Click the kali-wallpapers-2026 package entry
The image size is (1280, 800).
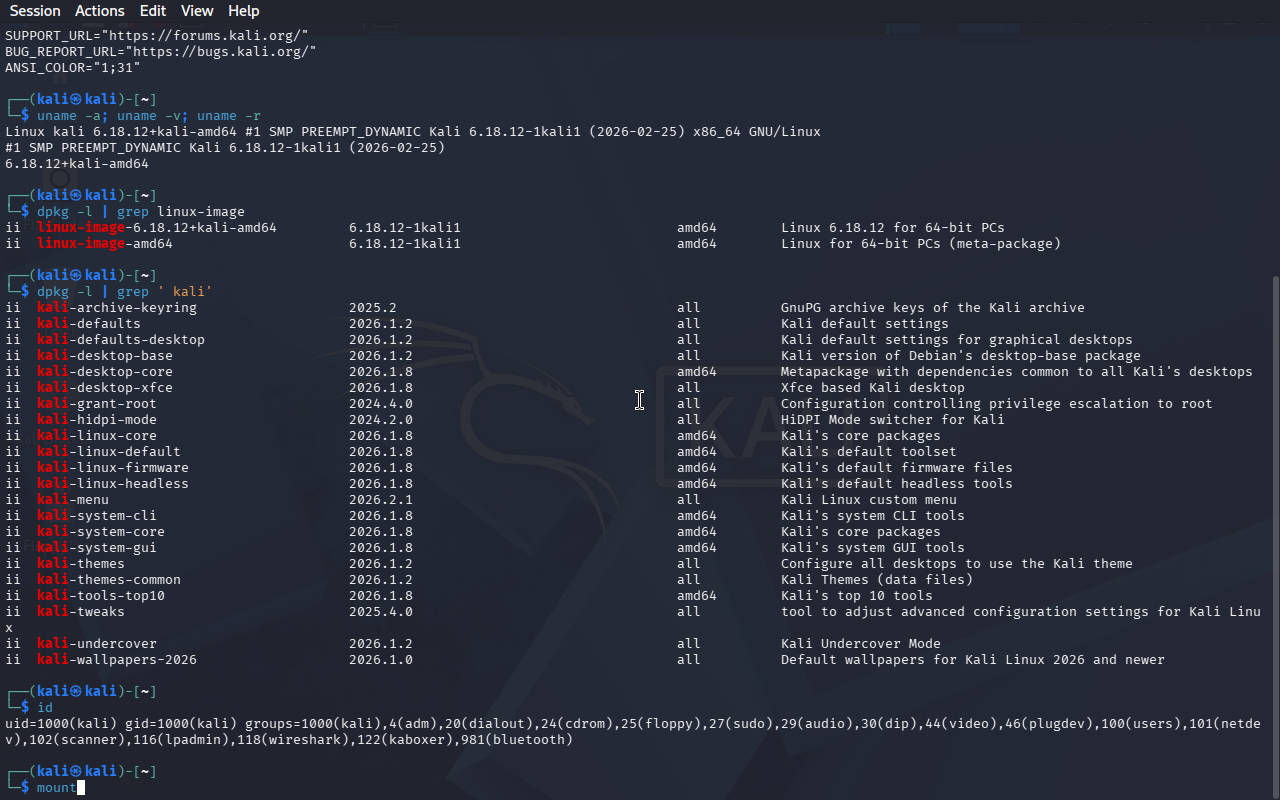(x=116, y=659)
